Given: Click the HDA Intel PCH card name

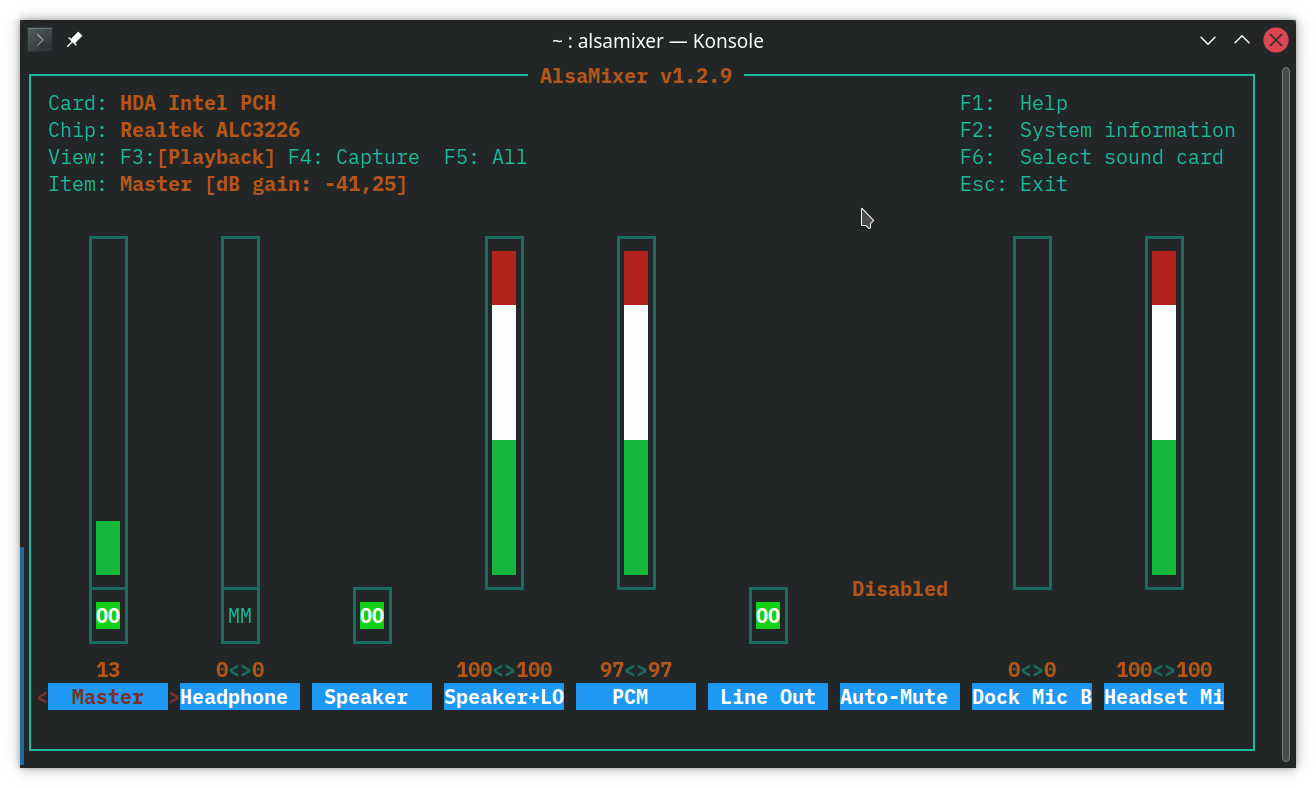Looking at the screenshot, I should click(x=198, y=103).
